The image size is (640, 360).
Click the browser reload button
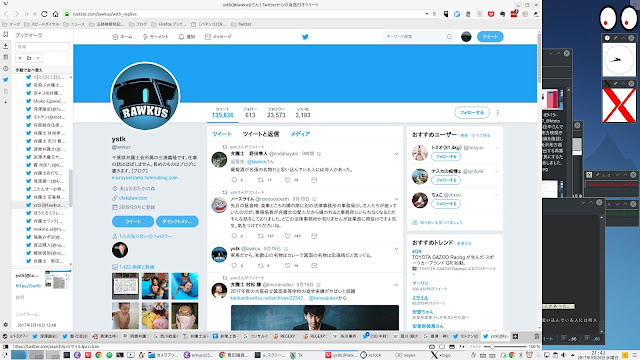(x=44, y=14)
